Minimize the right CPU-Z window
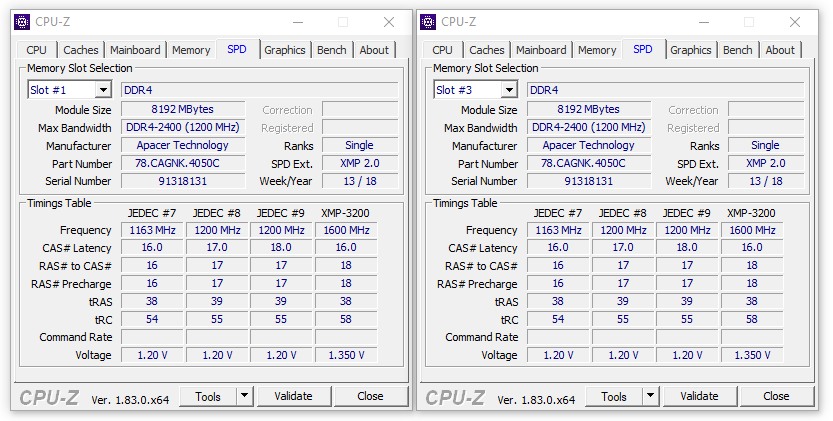The height and width of the screenshot is (421, 833). coord(703,22)
